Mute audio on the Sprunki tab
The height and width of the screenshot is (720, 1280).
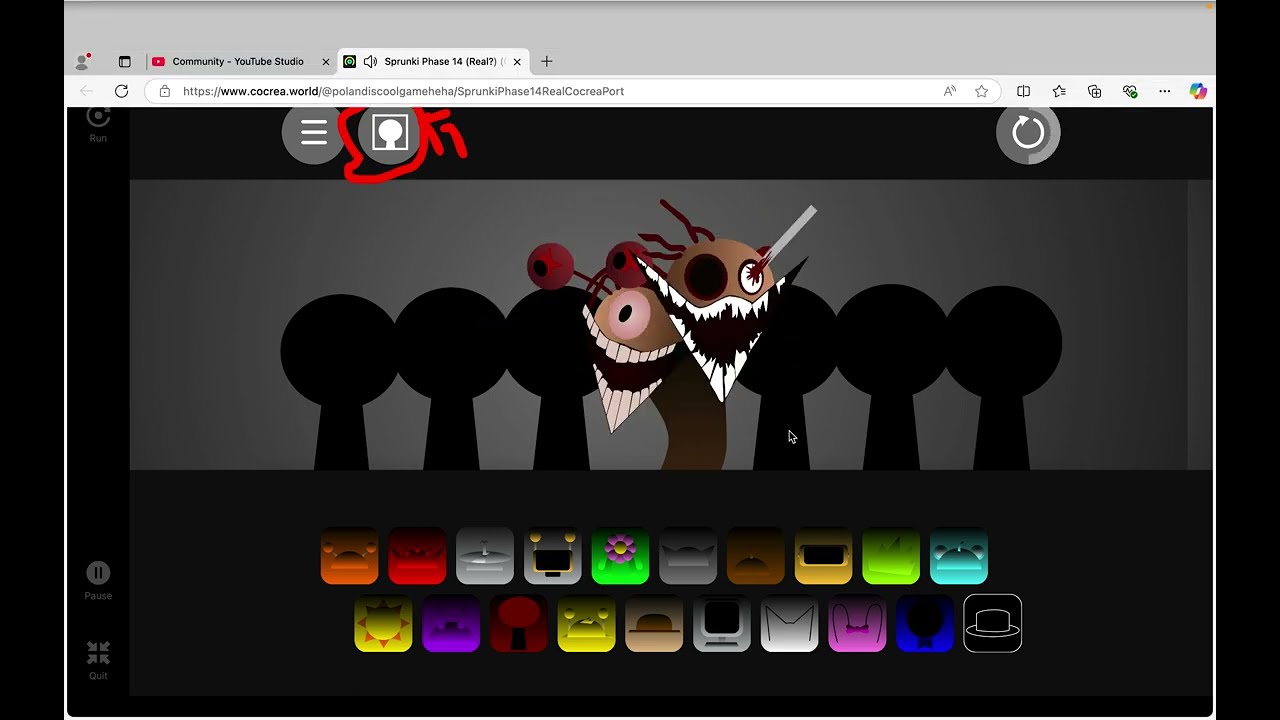[x=370, y=61]
